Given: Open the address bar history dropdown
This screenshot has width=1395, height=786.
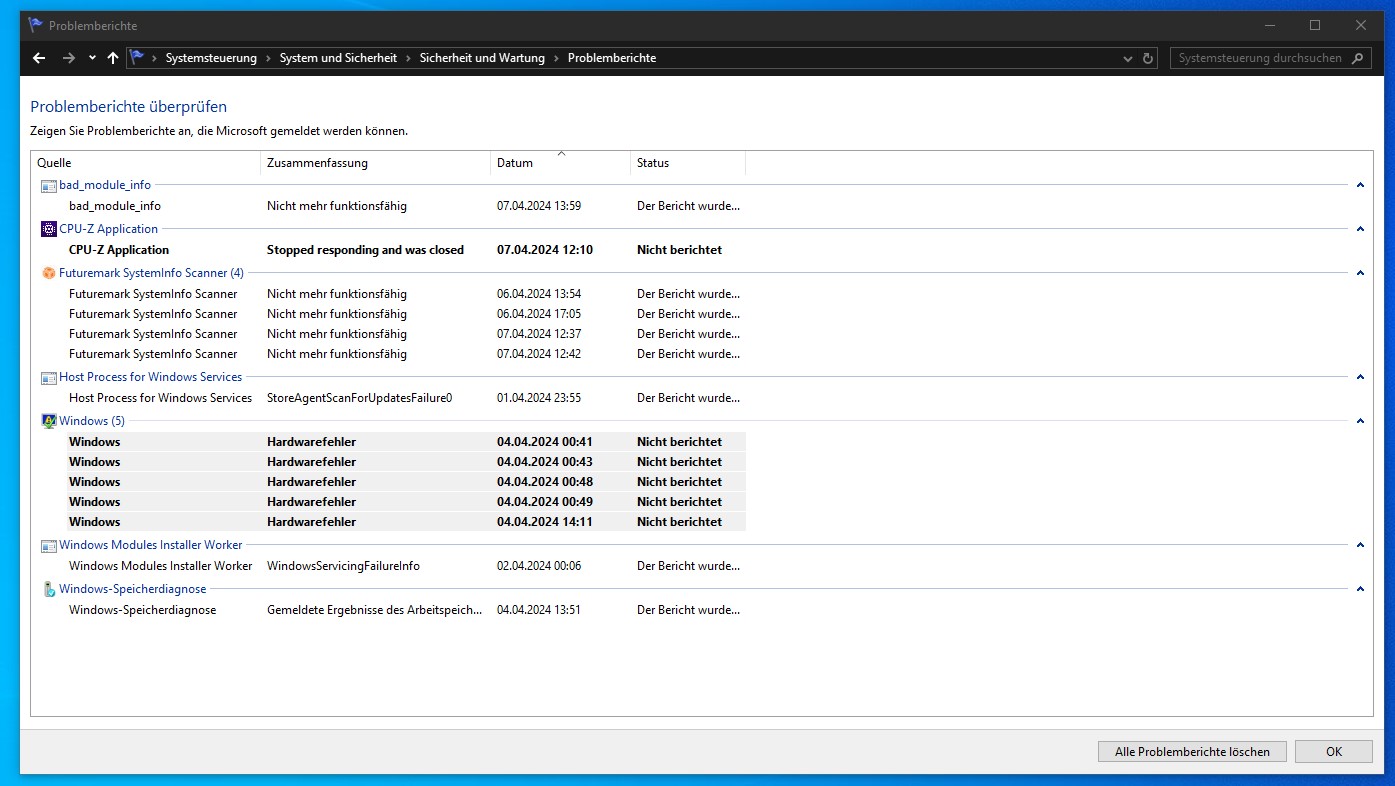Looking at the screenshot, I should 1128,58.
